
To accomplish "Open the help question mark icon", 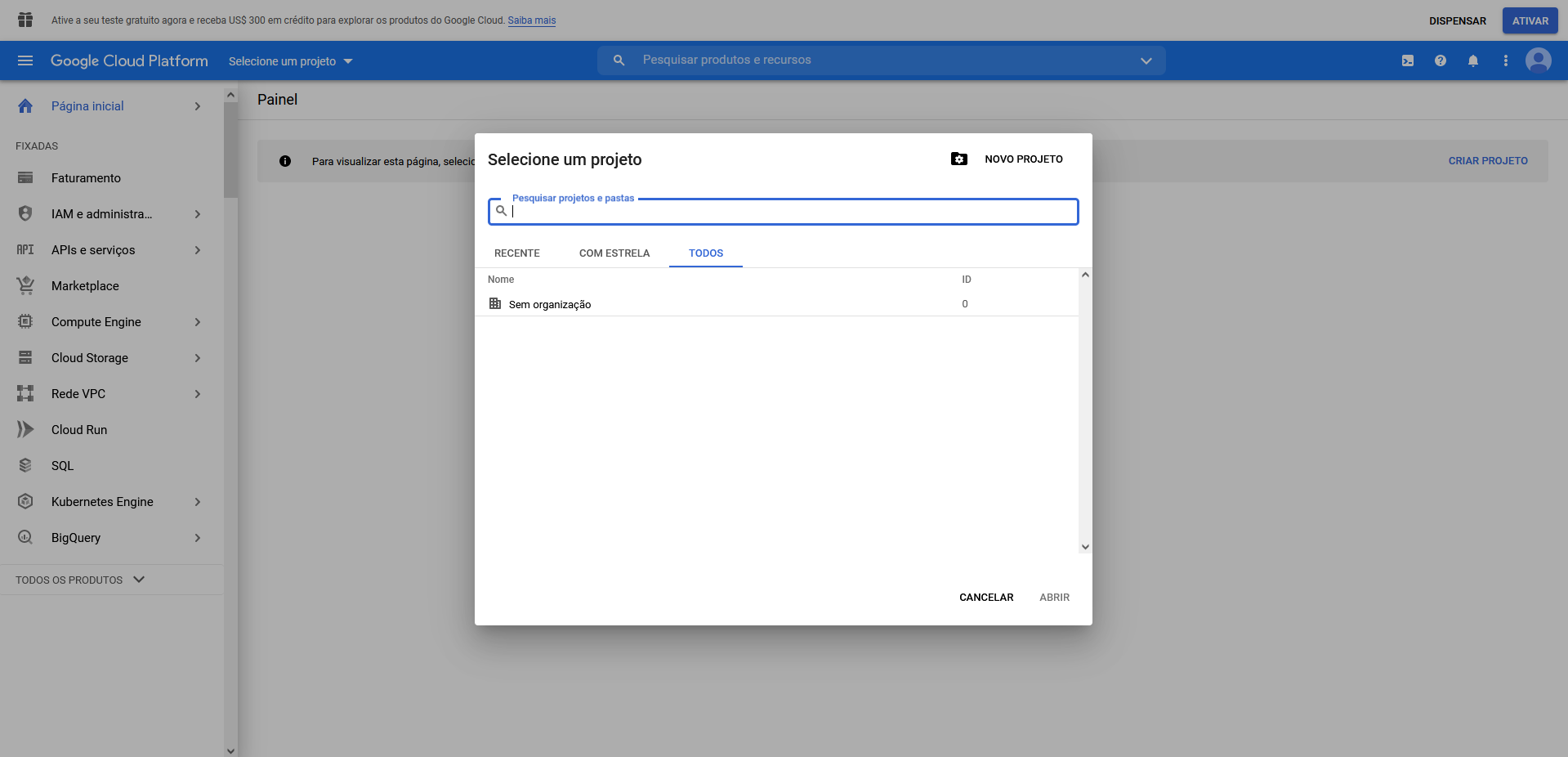I will tap(1441, 60).
